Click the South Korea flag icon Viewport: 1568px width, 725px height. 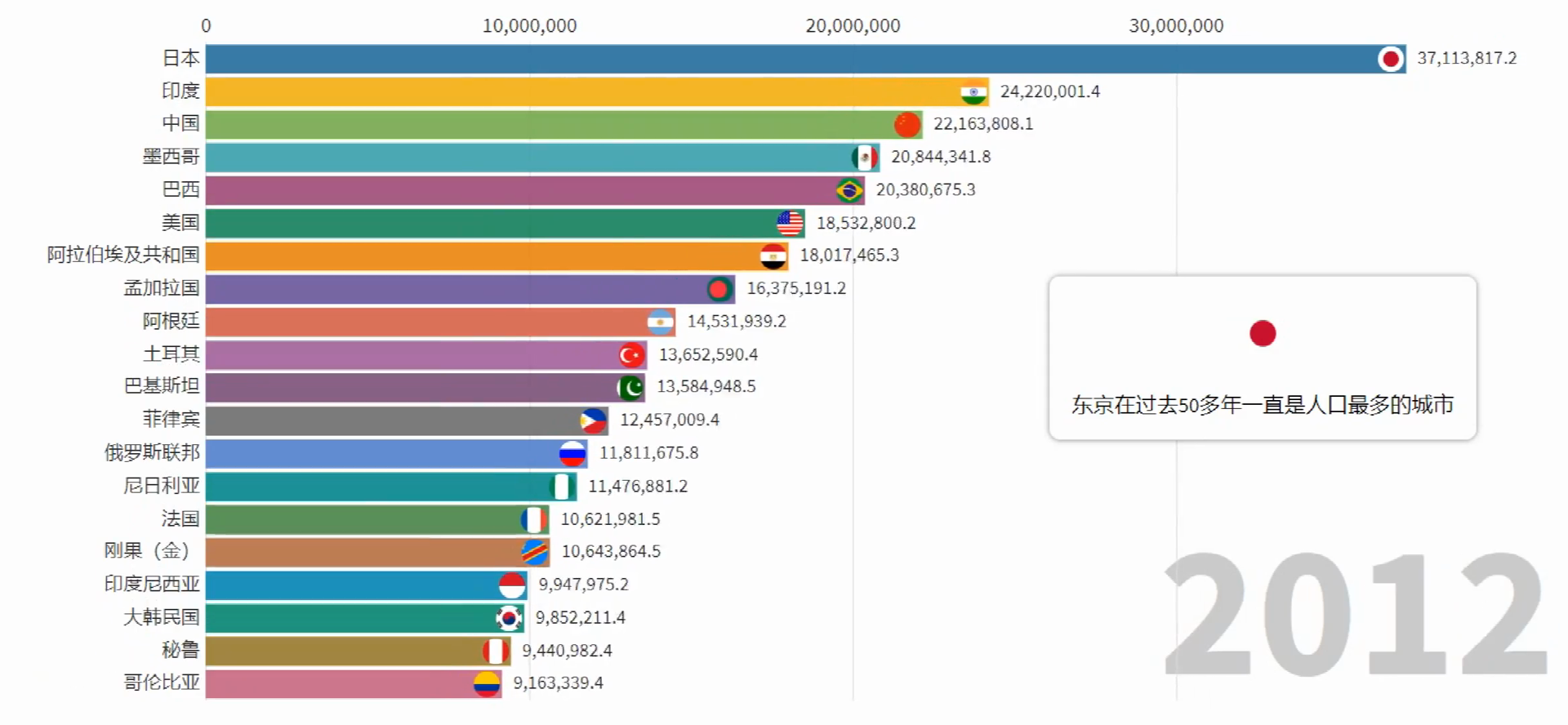point(509,618)
